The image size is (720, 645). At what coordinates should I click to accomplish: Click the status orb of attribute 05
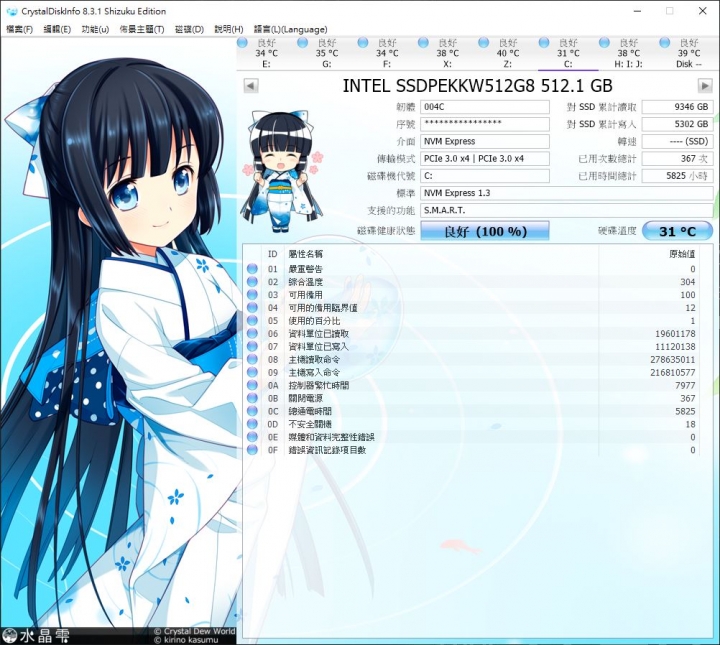pos(252,320)
